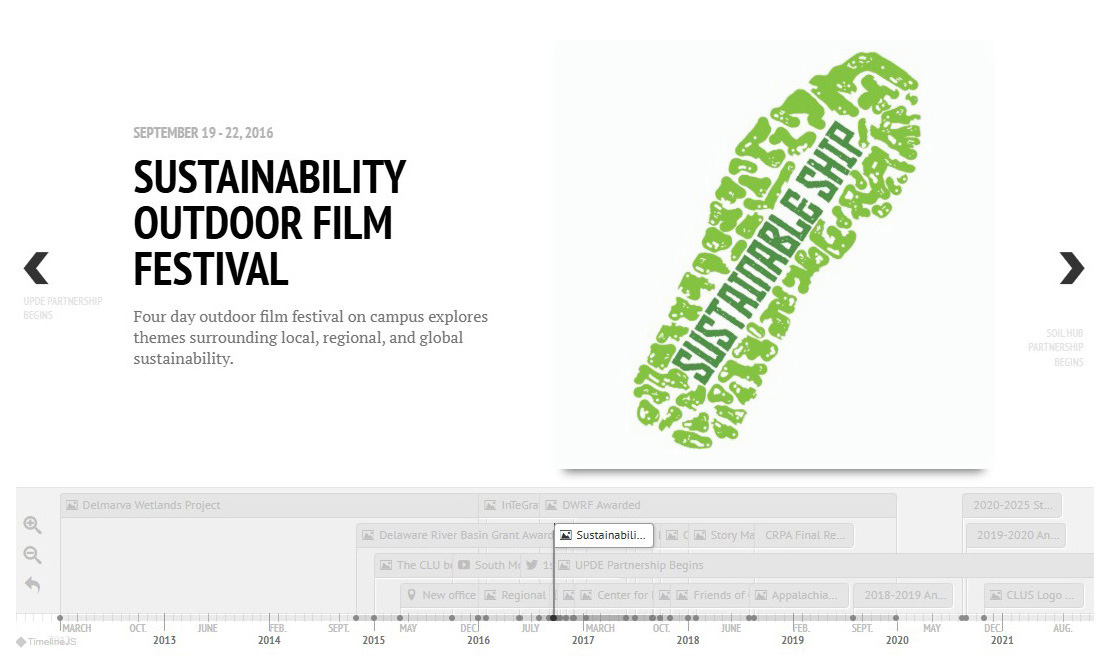
Task: Open the DWRF Awarded timeline event
Action: point(600,505)
